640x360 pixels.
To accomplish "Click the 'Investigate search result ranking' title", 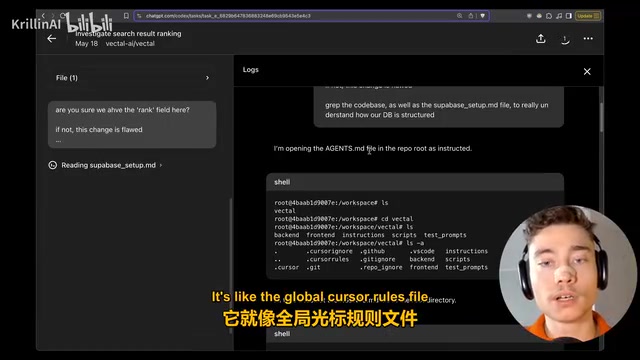I will (128, 33).
